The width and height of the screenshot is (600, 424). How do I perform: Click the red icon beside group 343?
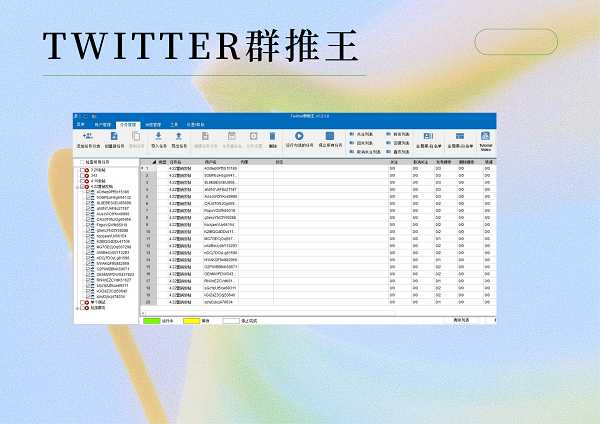coord(87,176)
